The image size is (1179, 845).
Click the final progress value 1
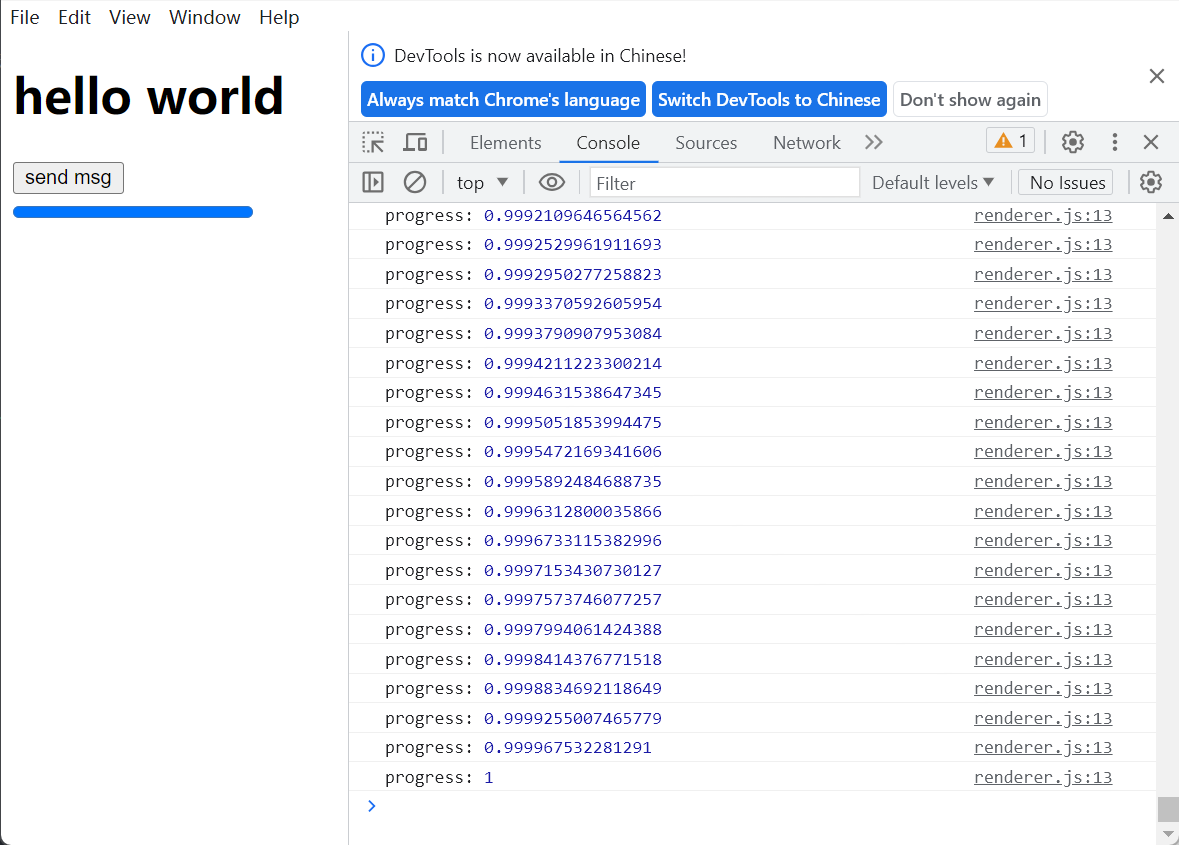tap(489, 777)
